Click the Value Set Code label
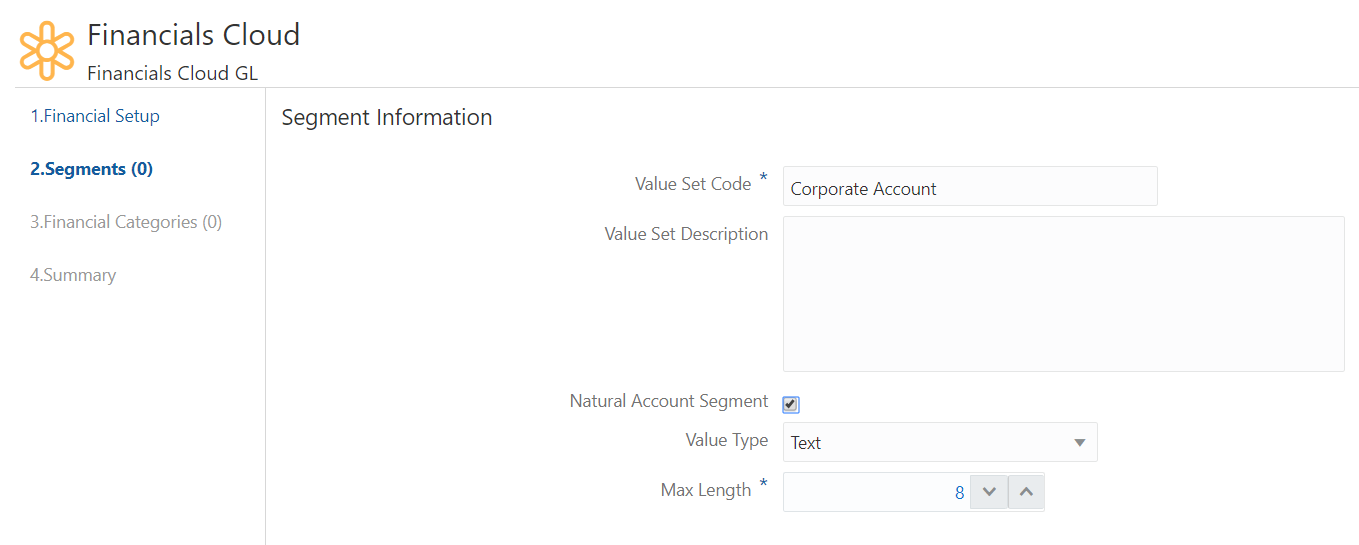Viewport: 1359px width, 545px height. coord(692,184)
